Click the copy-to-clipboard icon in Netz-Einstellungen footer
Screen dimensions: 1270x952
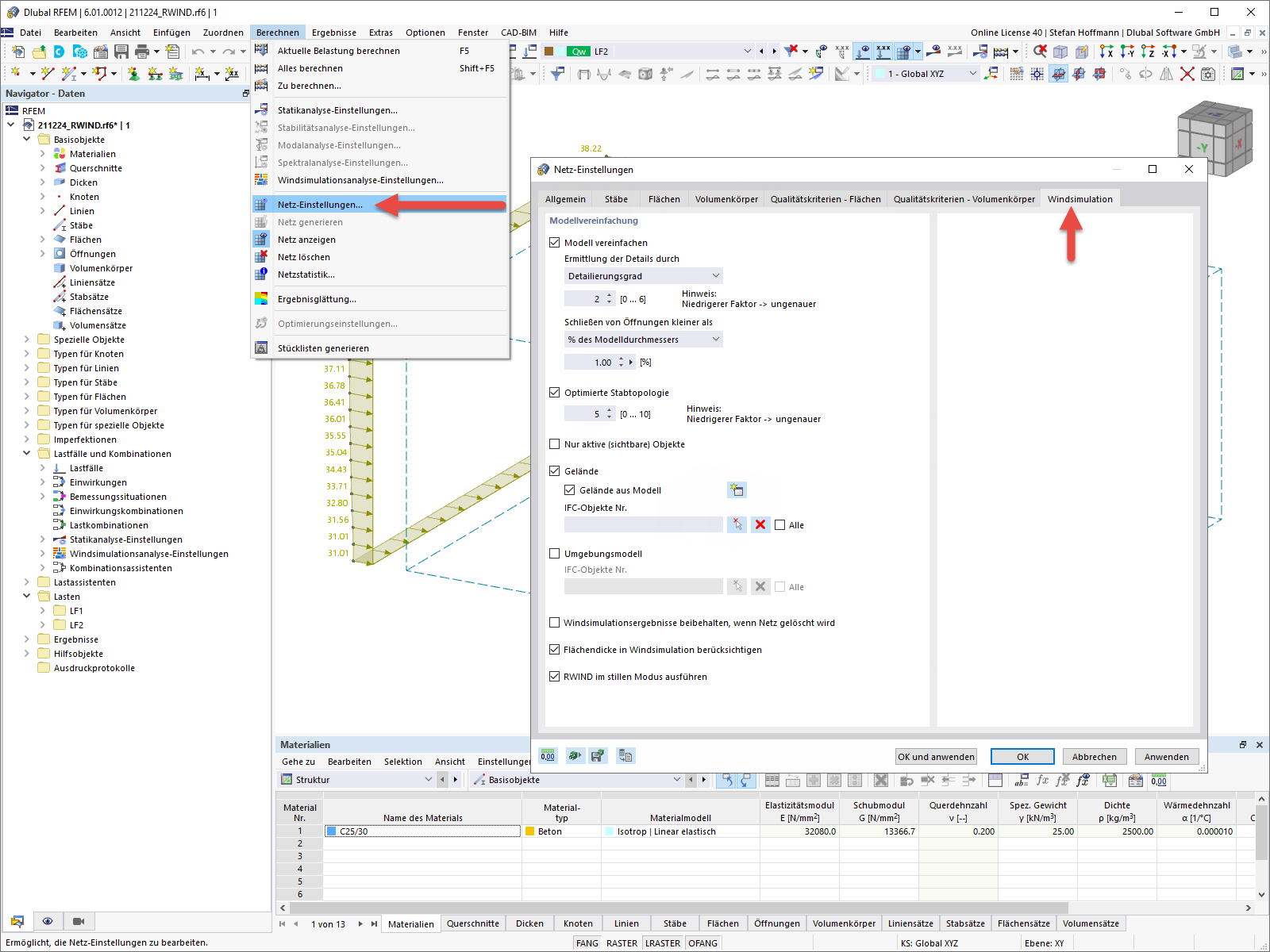[626, 755]
